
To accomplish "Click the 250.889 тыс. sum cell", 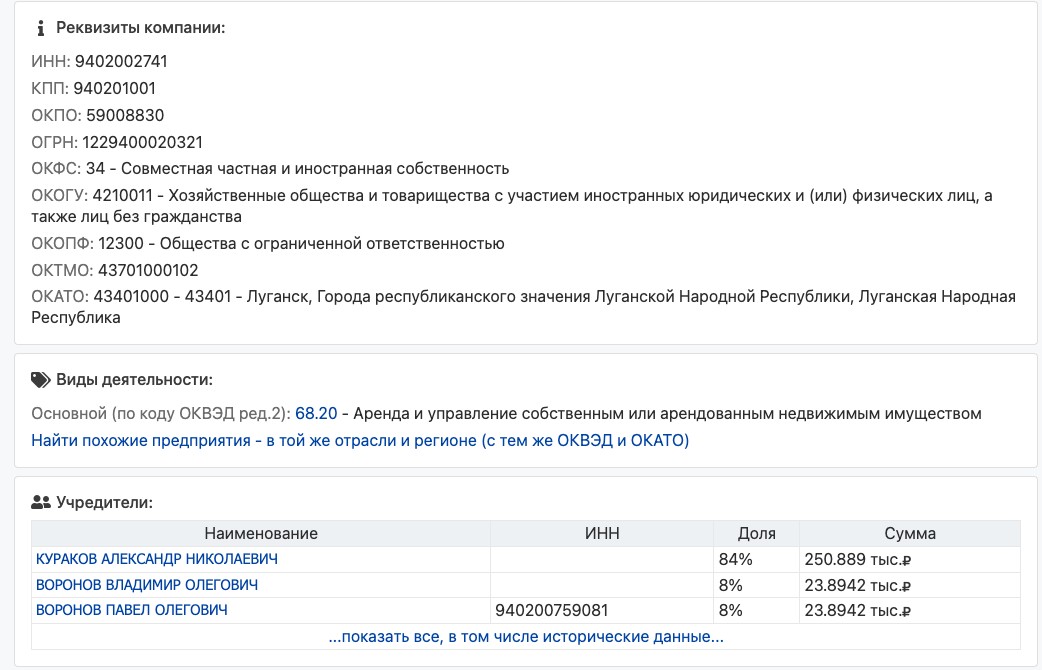I will click(x=857, y=559).
